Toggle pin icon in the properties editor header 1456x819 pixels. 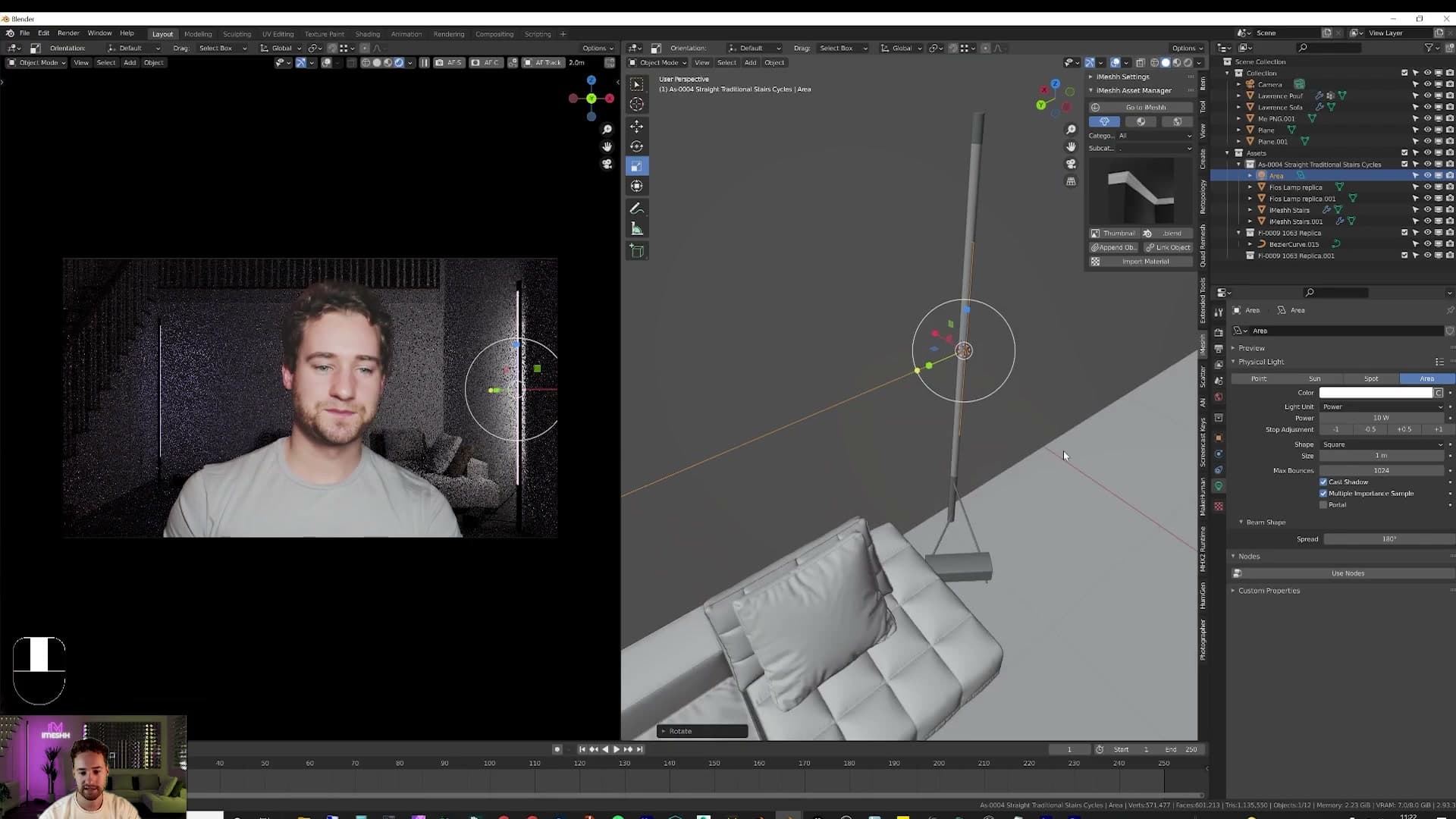pyautogui.click(x=1450, y=310)
